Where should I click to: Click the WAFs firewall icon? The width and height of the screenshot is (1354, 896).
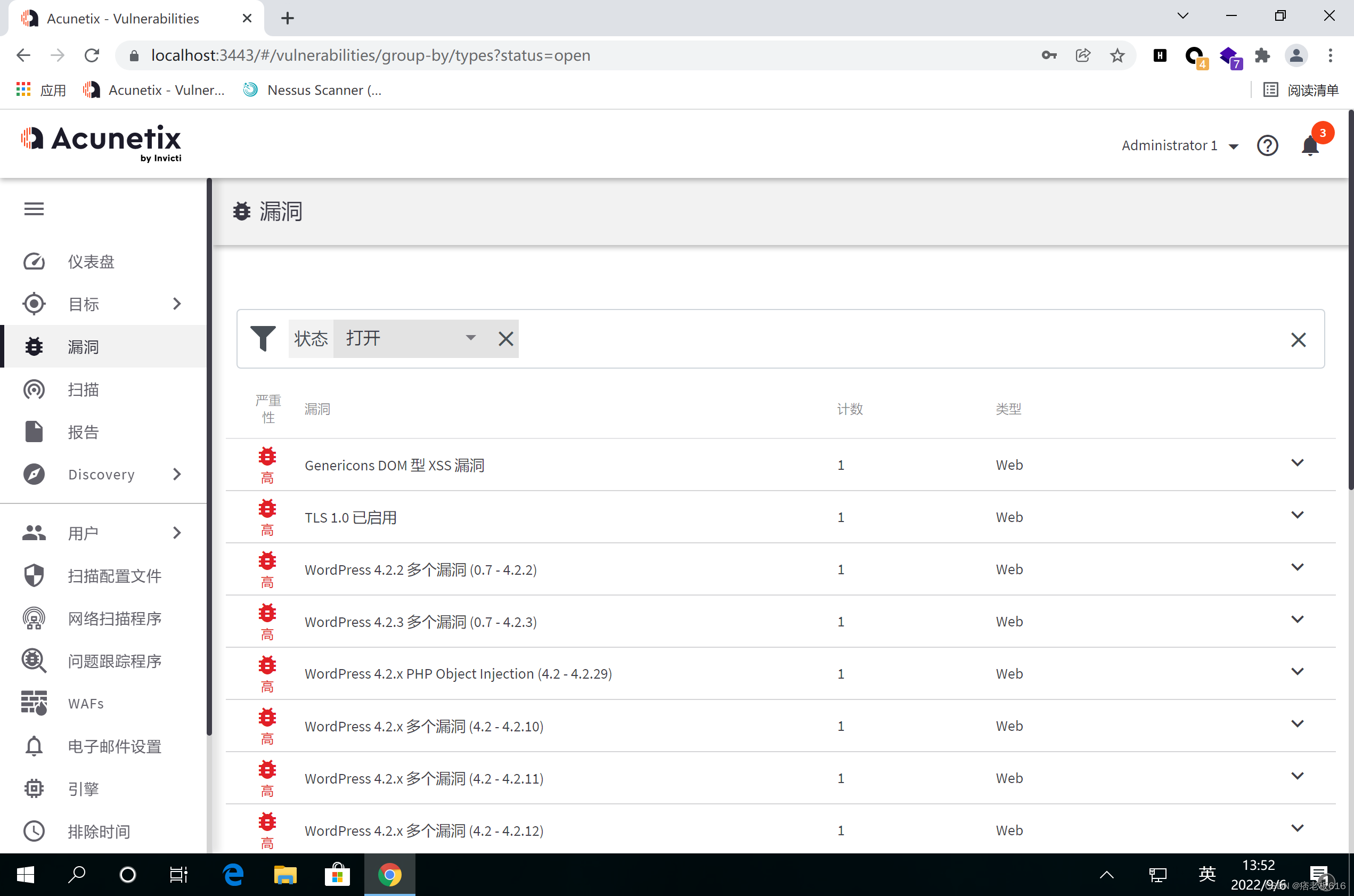34,703
